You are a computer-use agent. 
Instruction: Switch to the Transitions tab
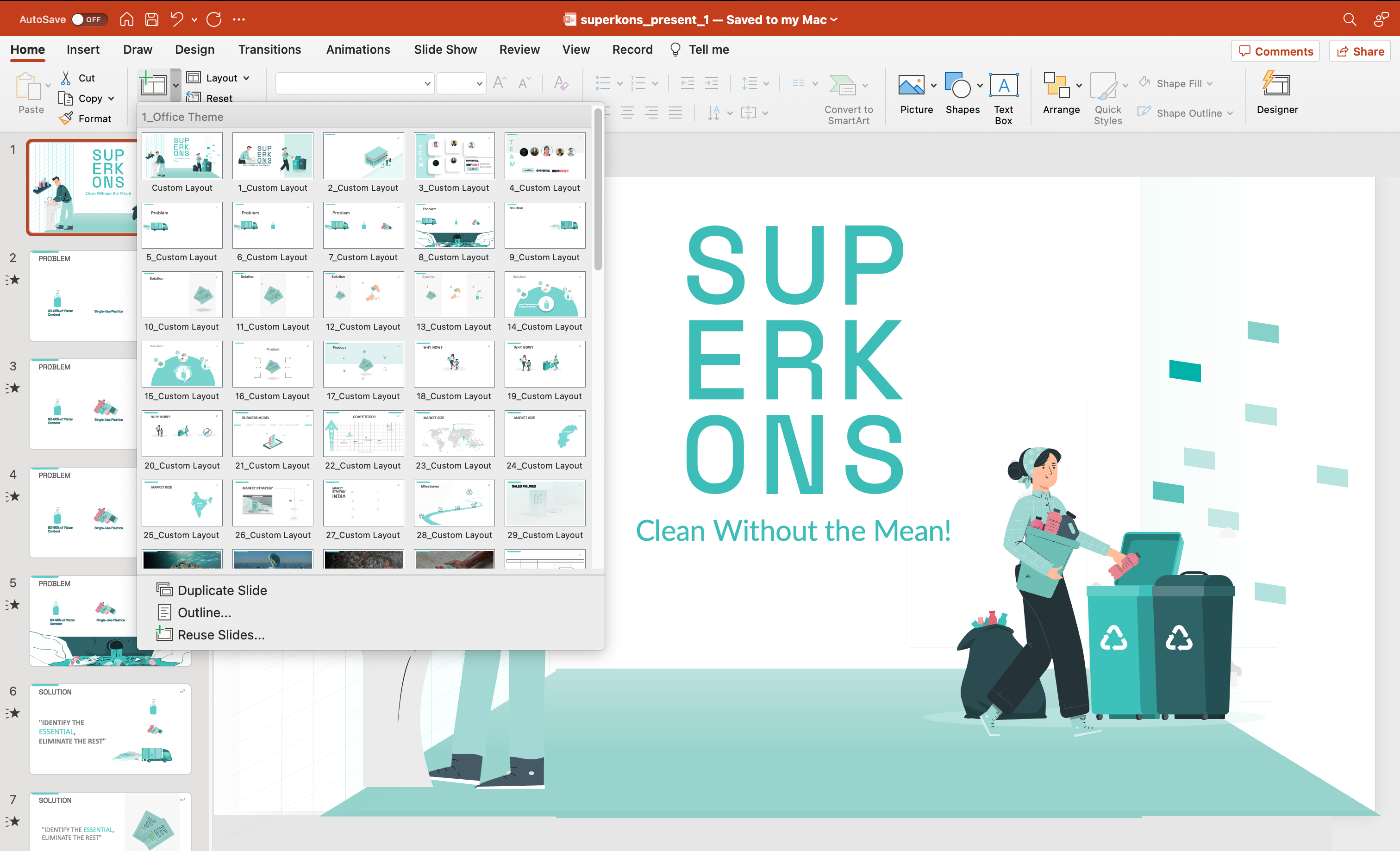click(x=269, y=50)
